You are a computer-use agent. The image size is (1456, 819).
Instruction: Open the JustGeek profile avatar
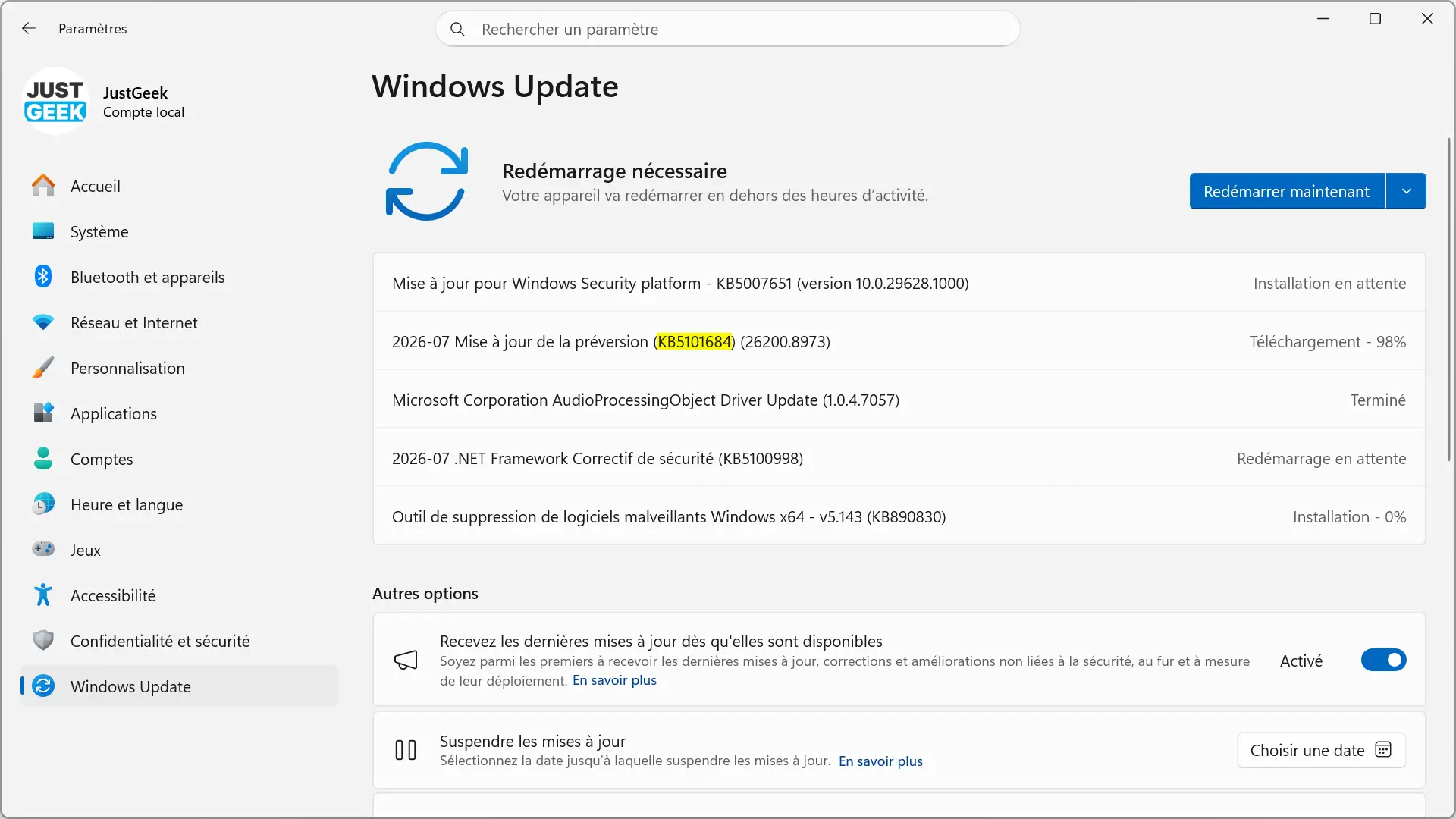pyautogui.click(x=55, y=101)
